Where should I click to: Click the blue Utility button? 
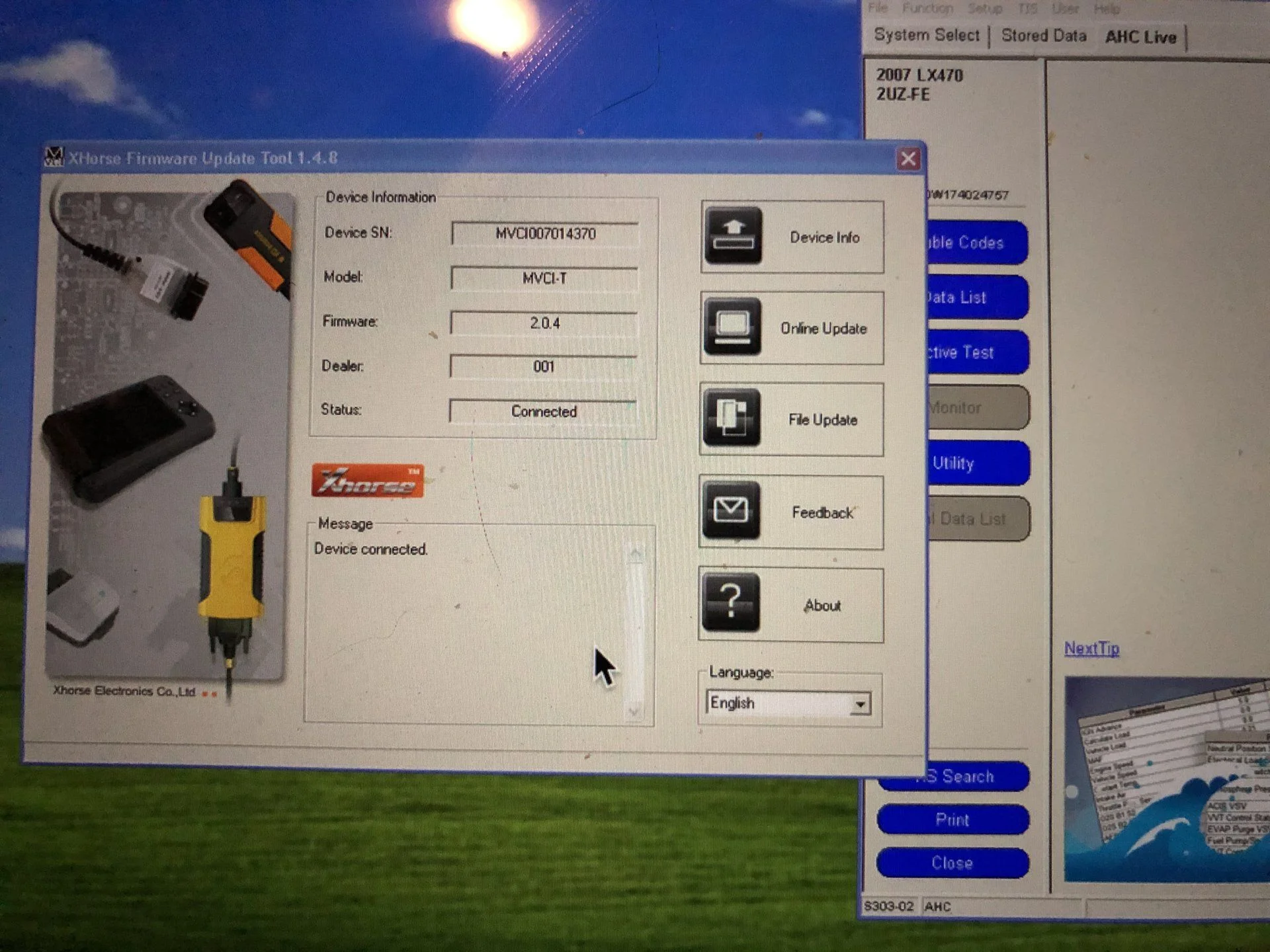coord(978,463)
